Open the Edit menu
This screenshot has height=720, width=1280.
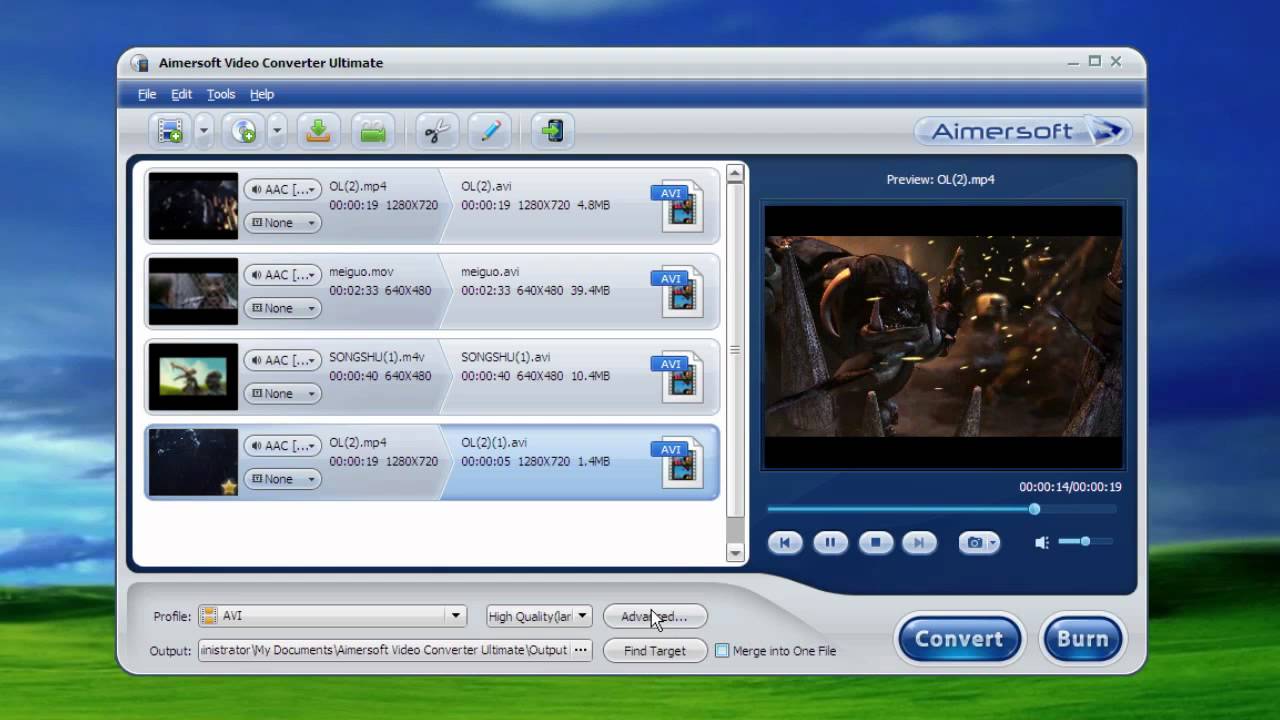click(x=181, y=94)
